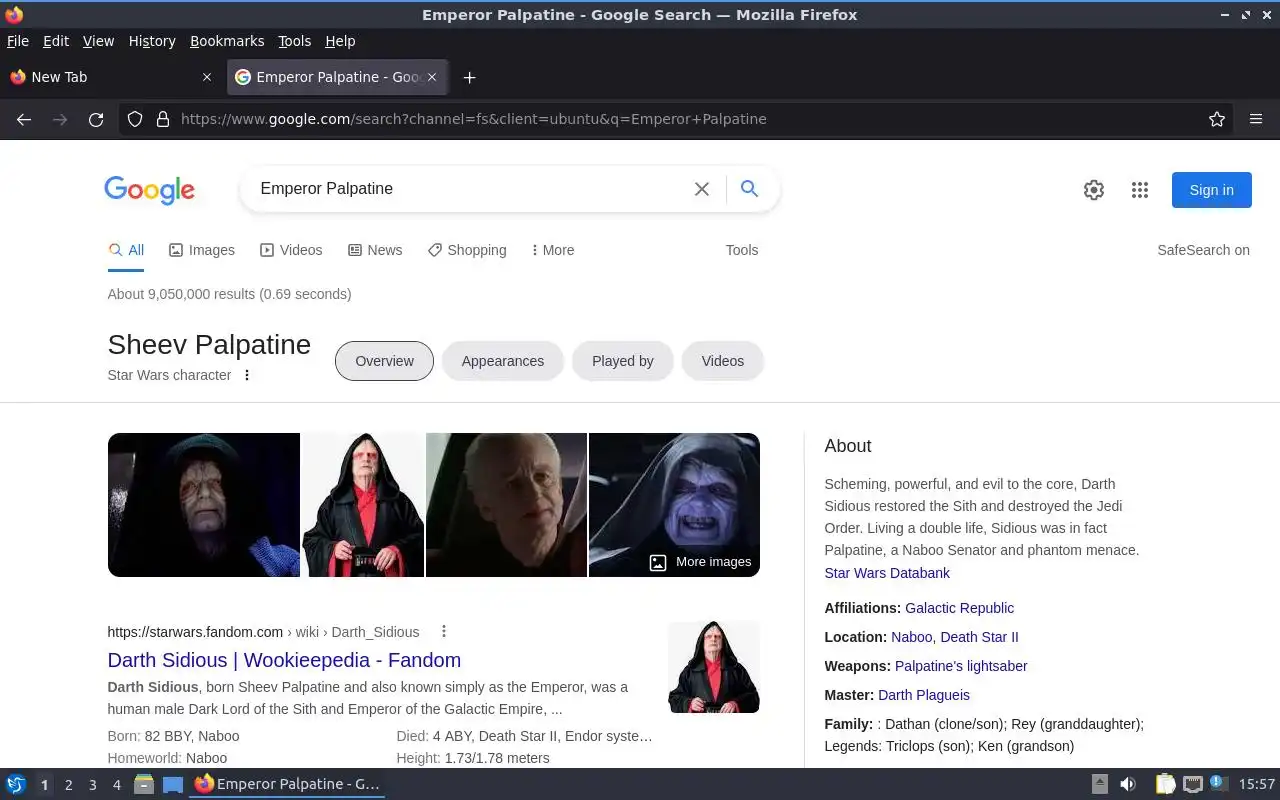Click Firefox Emperor Palpatine taskbar window button

[x=288, y=784]
